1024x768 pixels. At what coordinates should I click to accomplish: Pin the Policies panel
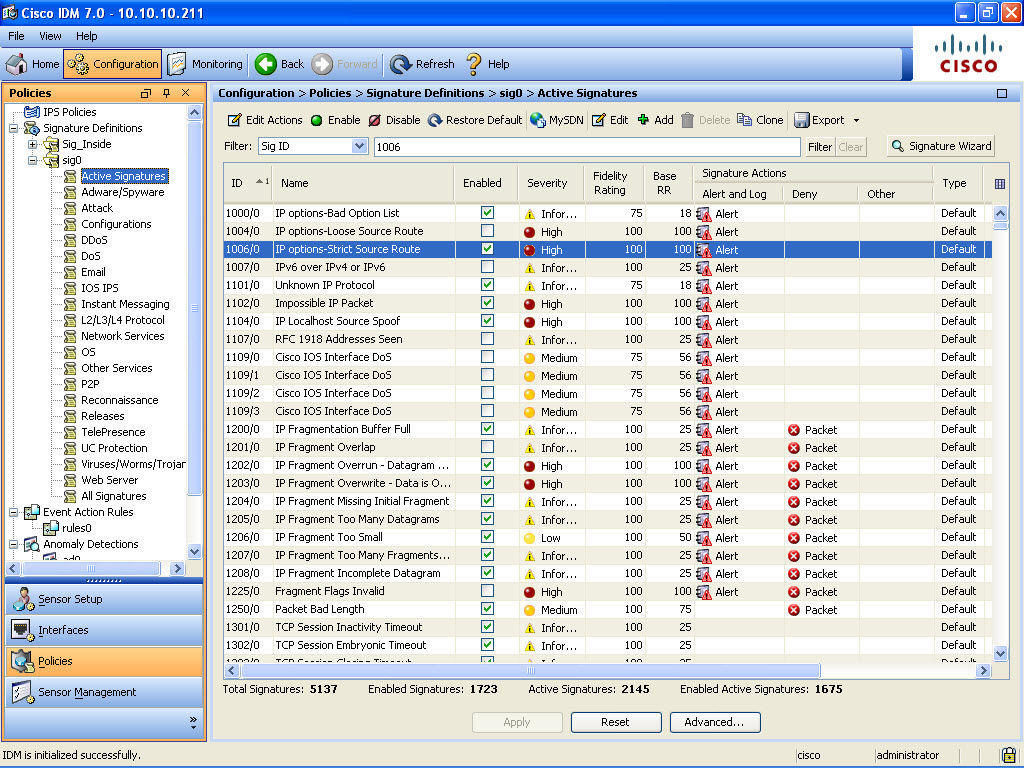tap(167, 93)
